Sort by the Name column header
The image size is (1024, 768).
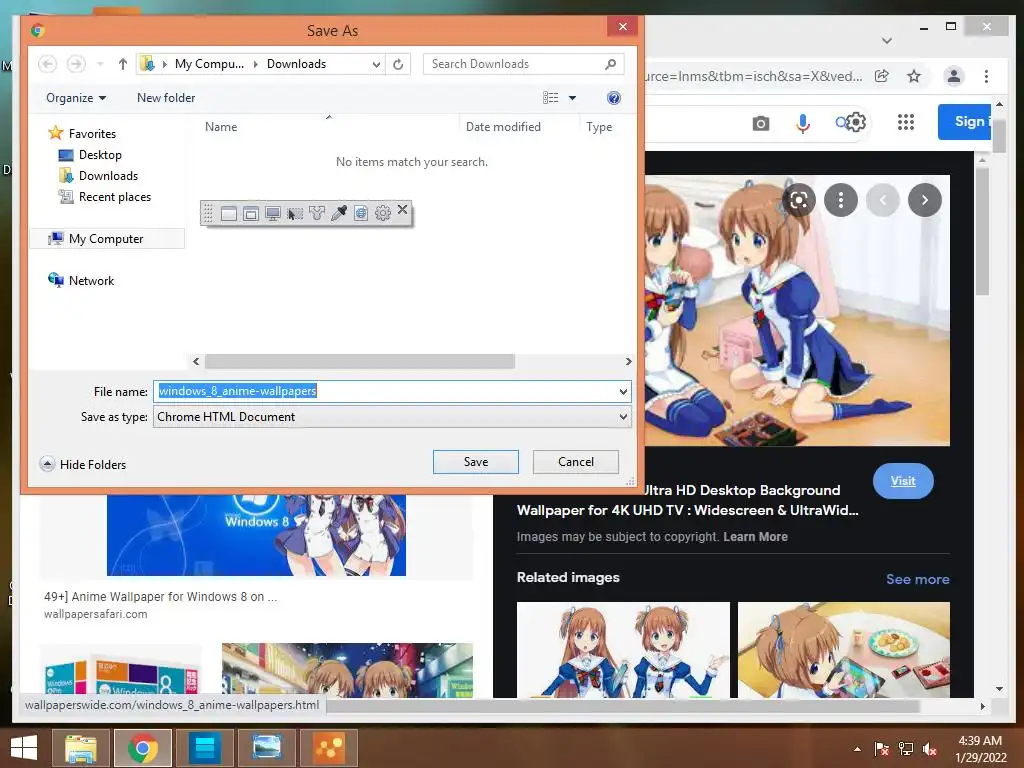(221, 127)
